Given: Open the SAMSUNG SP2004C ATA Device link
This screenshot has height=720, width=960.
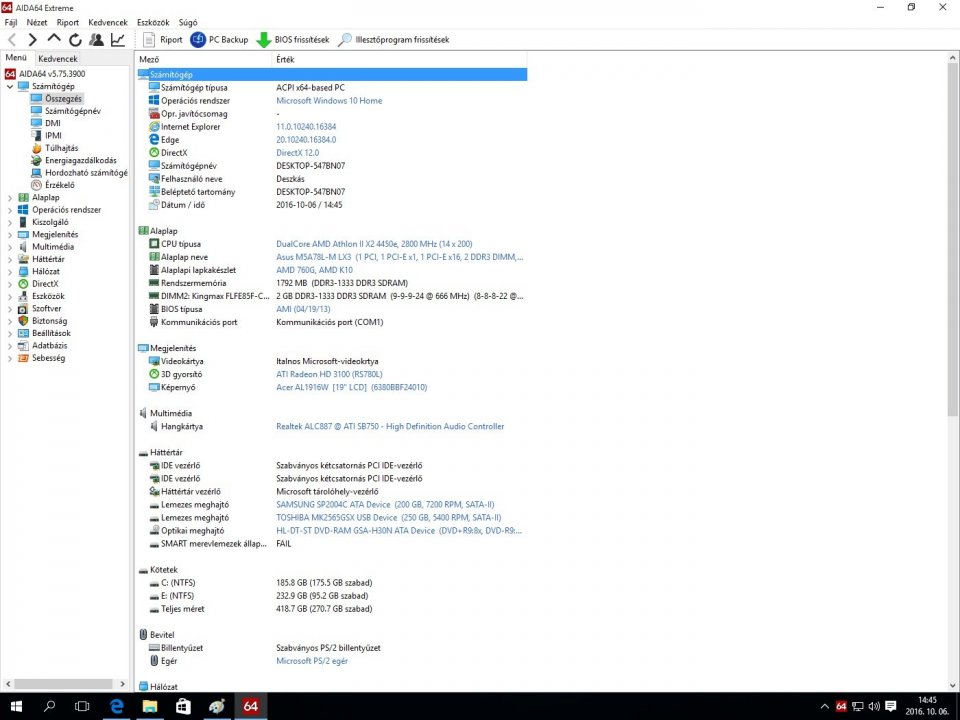Looking at the screenshot, I should click(x=385, y=504).
